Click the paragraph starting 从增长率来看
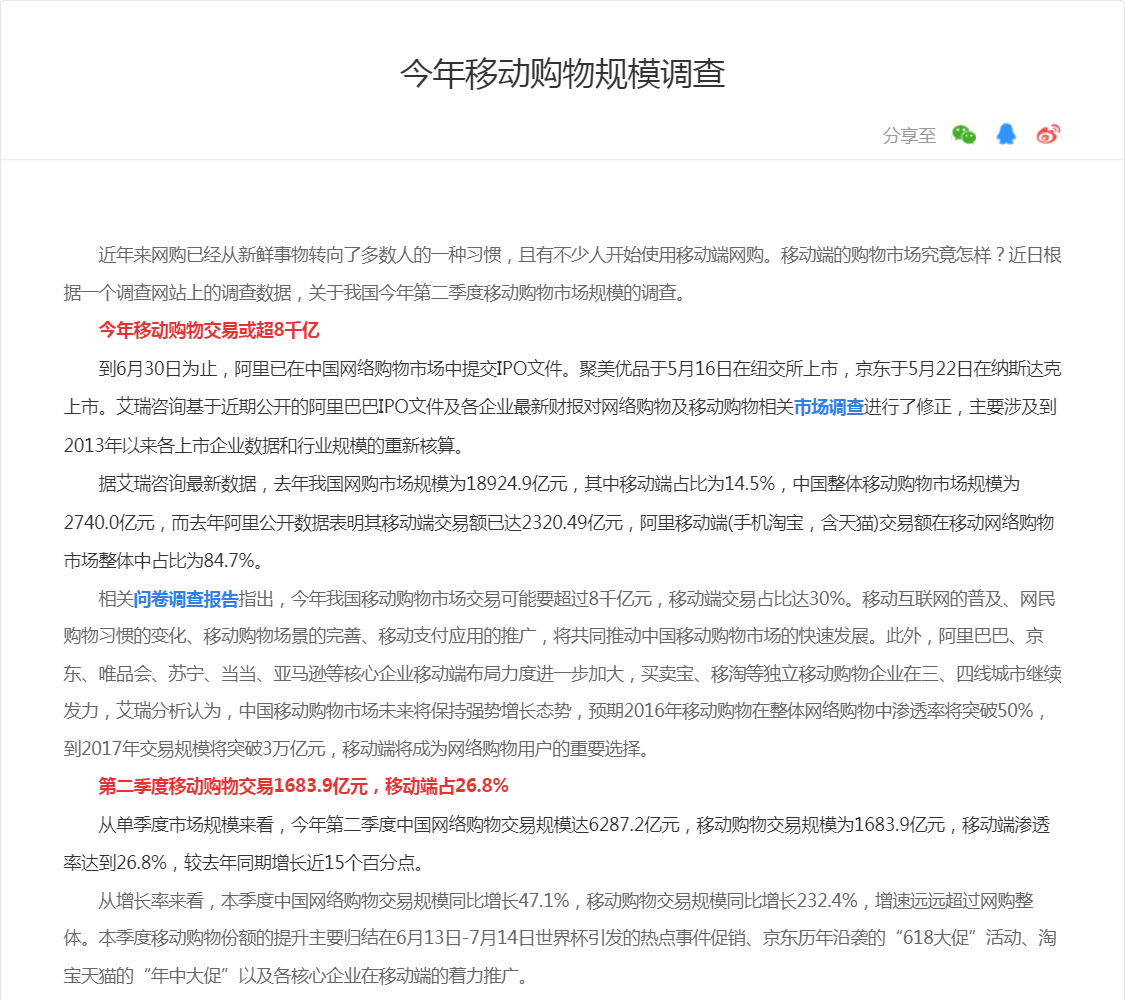 pyautogui.click(x=562, y=938)
